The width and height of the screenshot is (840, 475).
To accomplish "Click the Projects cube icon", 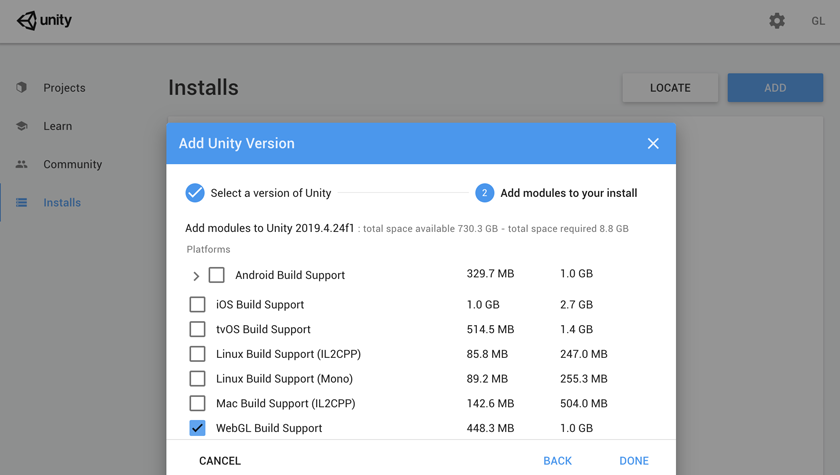I will click(21, 87).
